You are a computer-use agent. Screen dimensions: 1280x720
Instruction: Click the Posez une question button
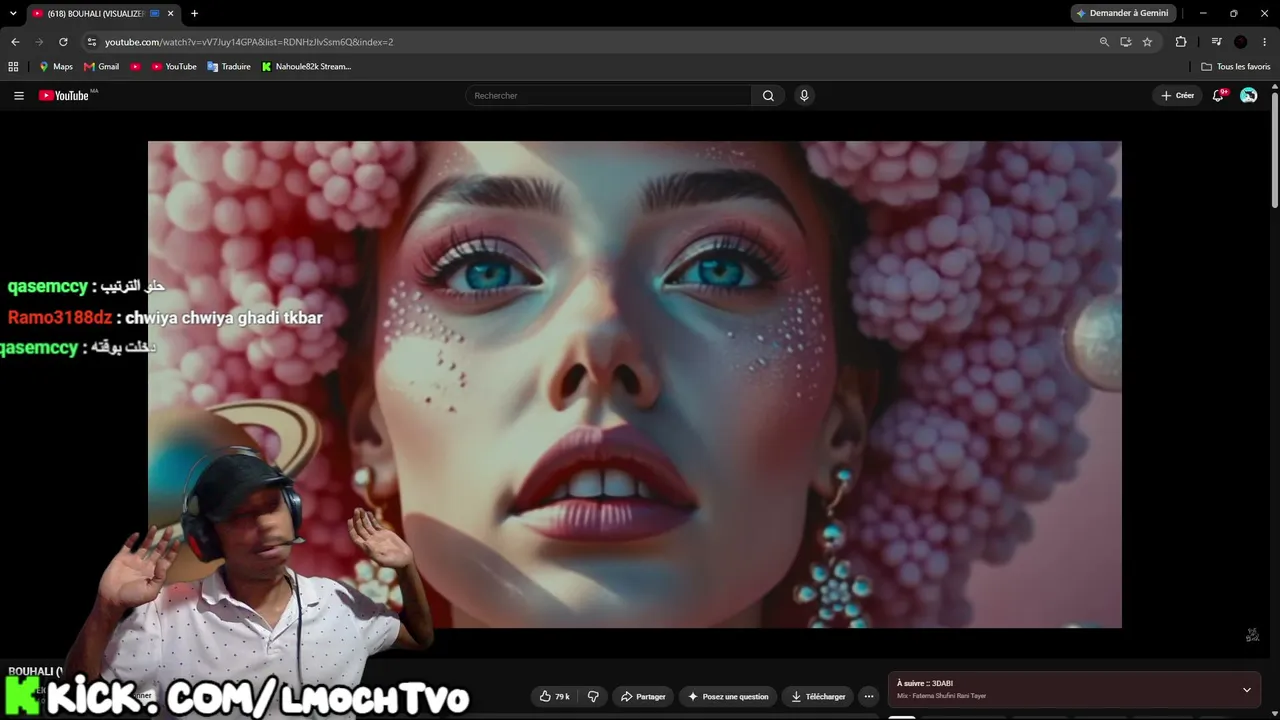click(x=728, y=696)
